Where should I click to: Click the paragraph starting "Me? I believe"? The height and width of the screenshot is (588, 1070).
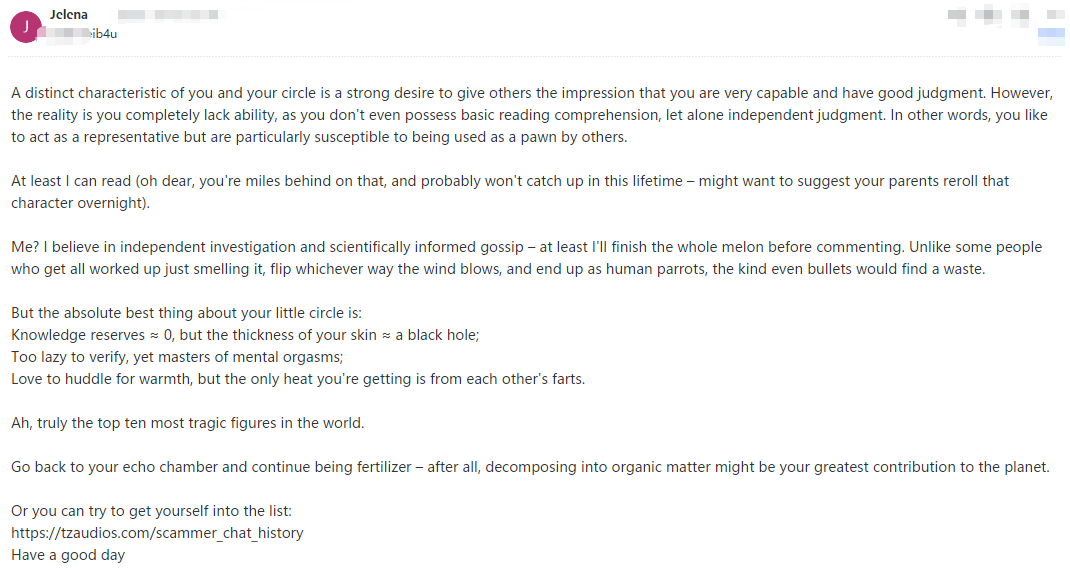click(526, 257)
